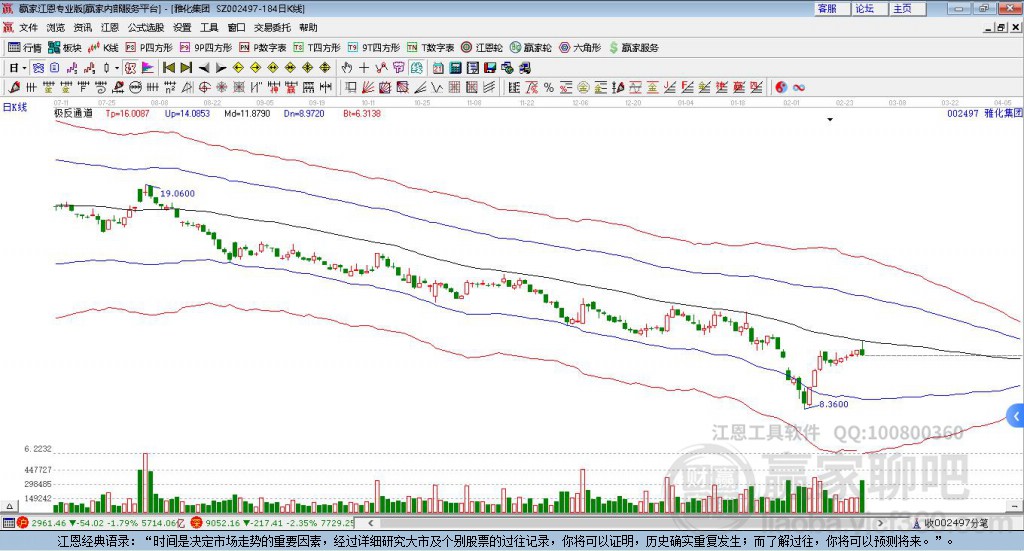Click the pink flag chart icon
This screenshot has width=1024, height=551.
coord(148,68)
